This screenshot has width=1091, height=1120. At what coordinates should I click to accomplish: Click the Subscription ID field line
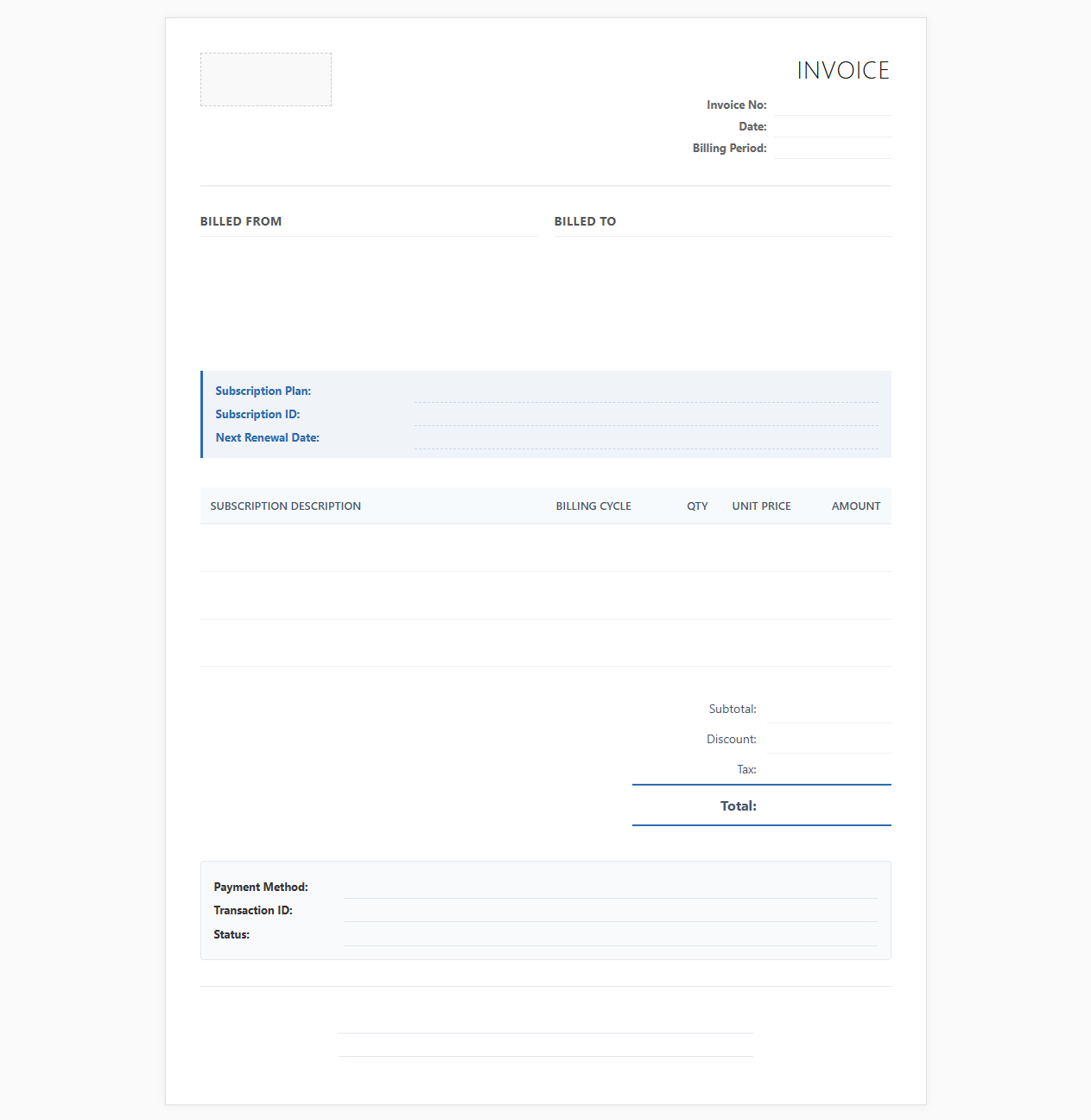tap(646, 415)
